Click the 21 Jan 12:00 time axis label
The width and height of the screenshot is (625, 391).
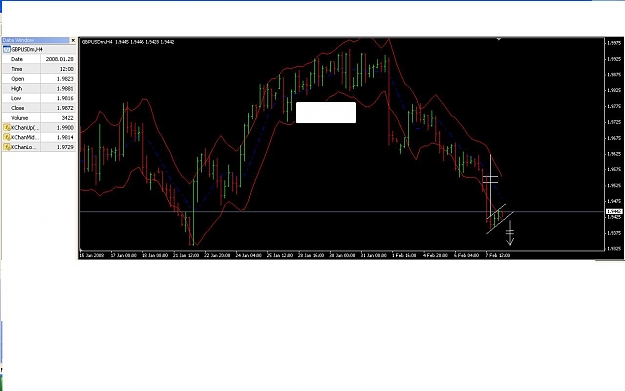[x=186, y=255]
